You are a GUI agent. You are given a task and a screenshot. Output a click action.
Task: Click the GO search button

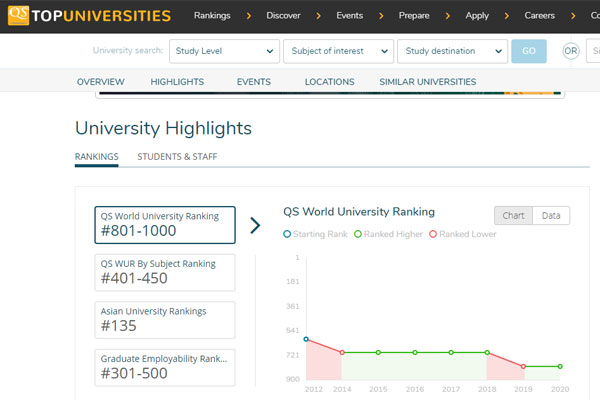pos(529,51)
